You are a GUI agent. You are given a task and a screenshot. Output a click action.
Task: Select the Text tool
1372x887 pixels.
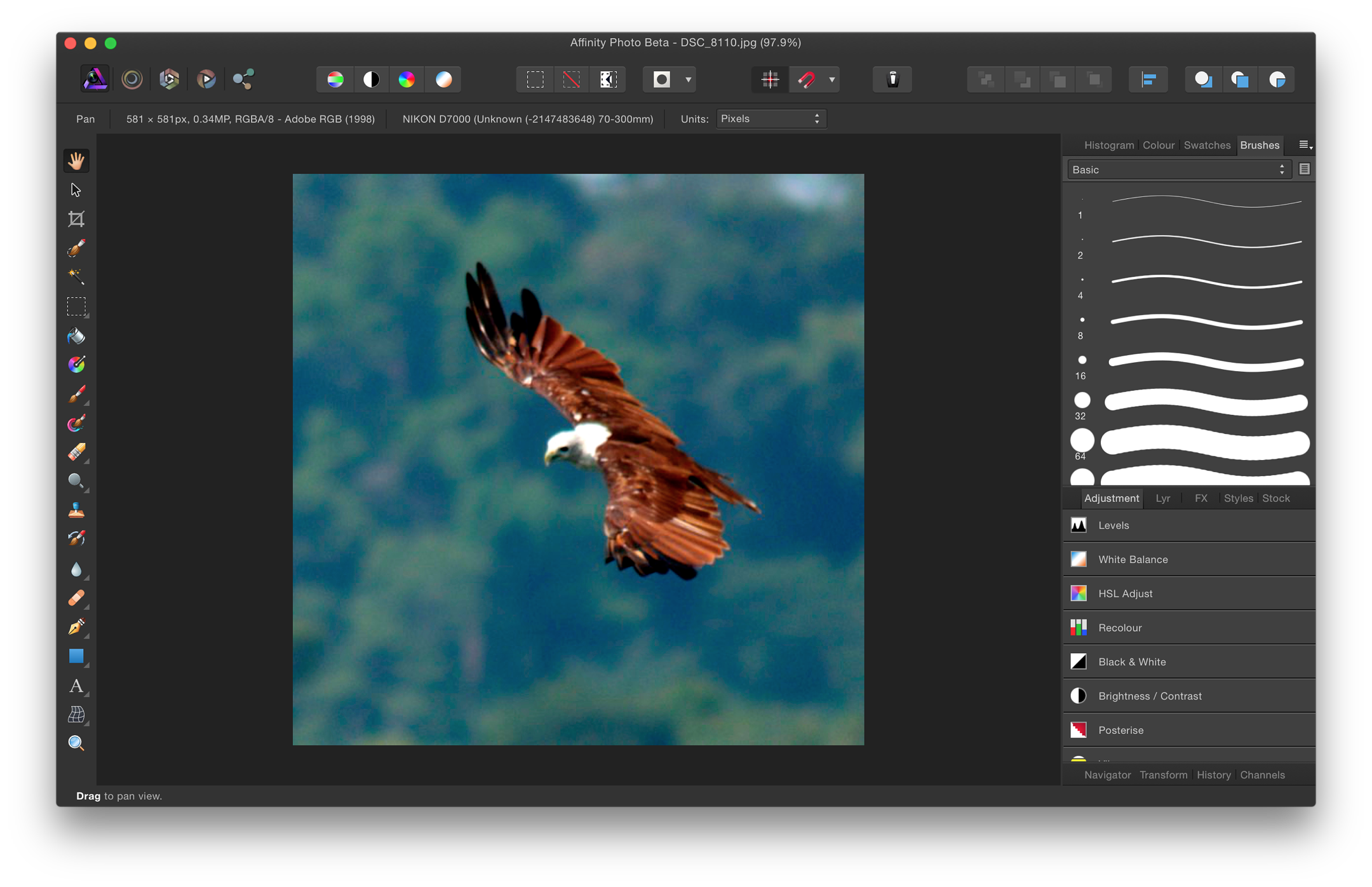[76, 686]
